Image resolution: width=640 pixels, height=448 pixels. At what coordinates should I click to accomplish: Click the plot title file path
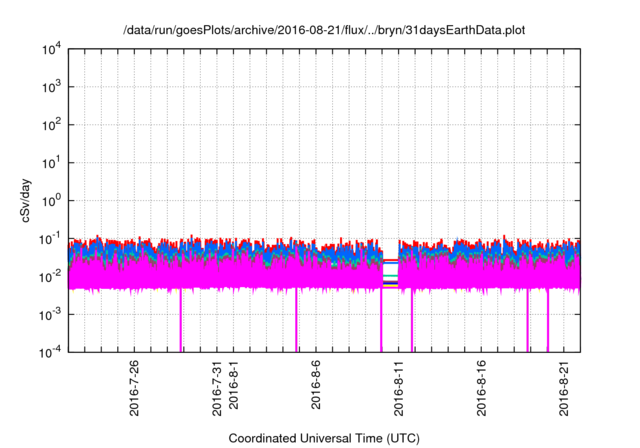[324, 30]
